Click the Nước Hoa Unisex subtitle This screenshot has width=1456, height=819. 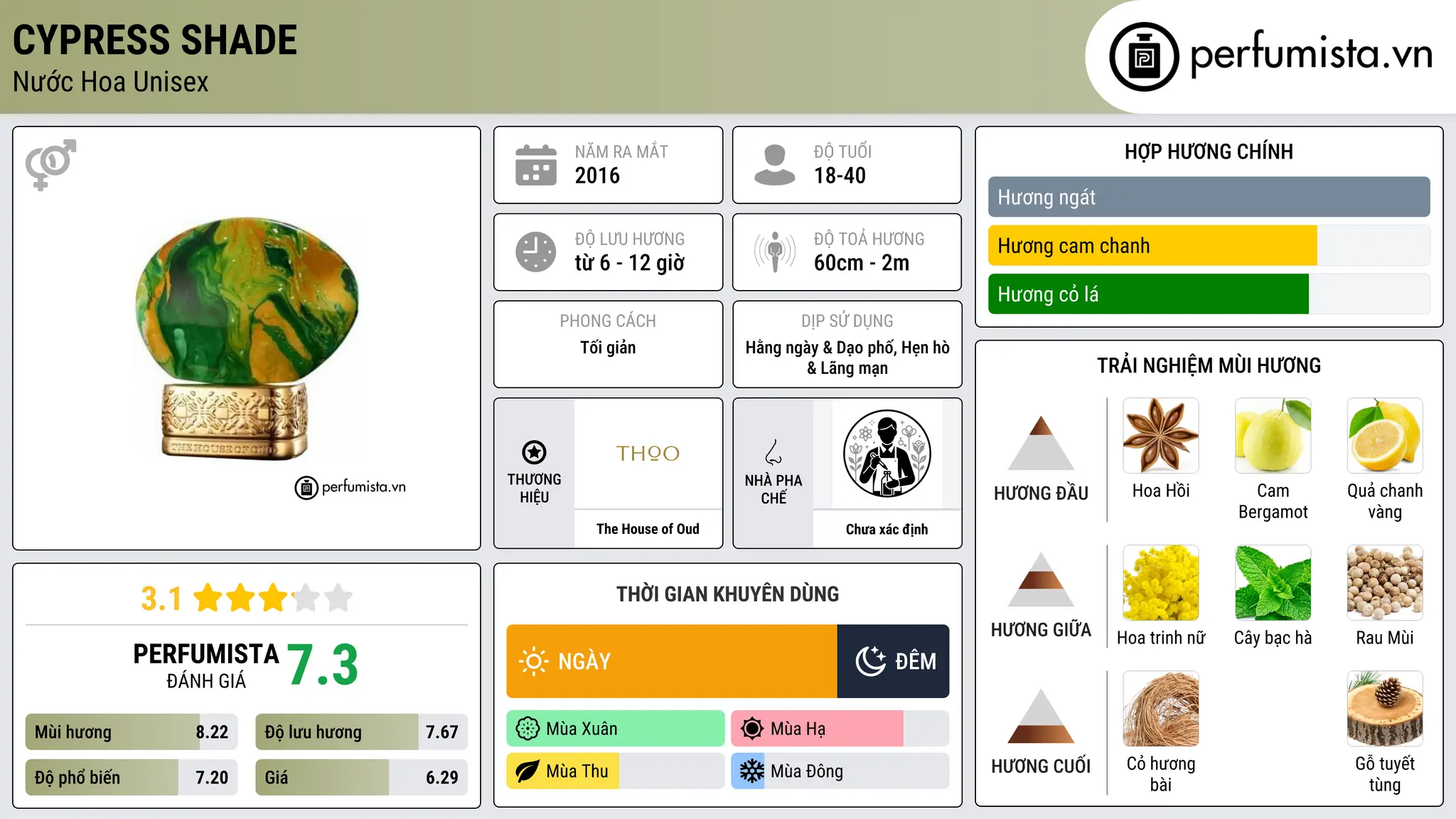coord(111,82)
